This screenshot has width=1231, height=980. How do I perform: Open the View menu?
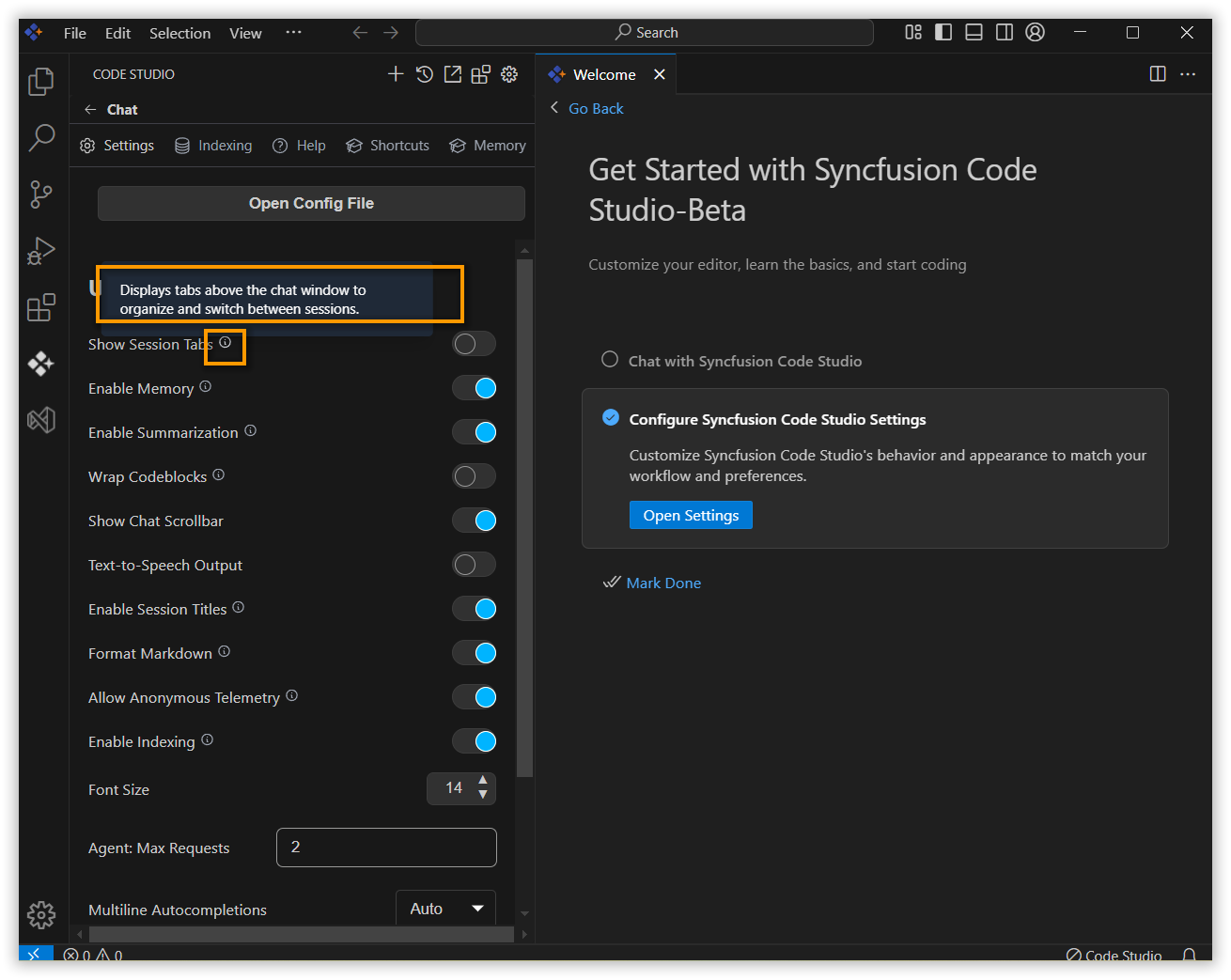click(x=245, y=33)
